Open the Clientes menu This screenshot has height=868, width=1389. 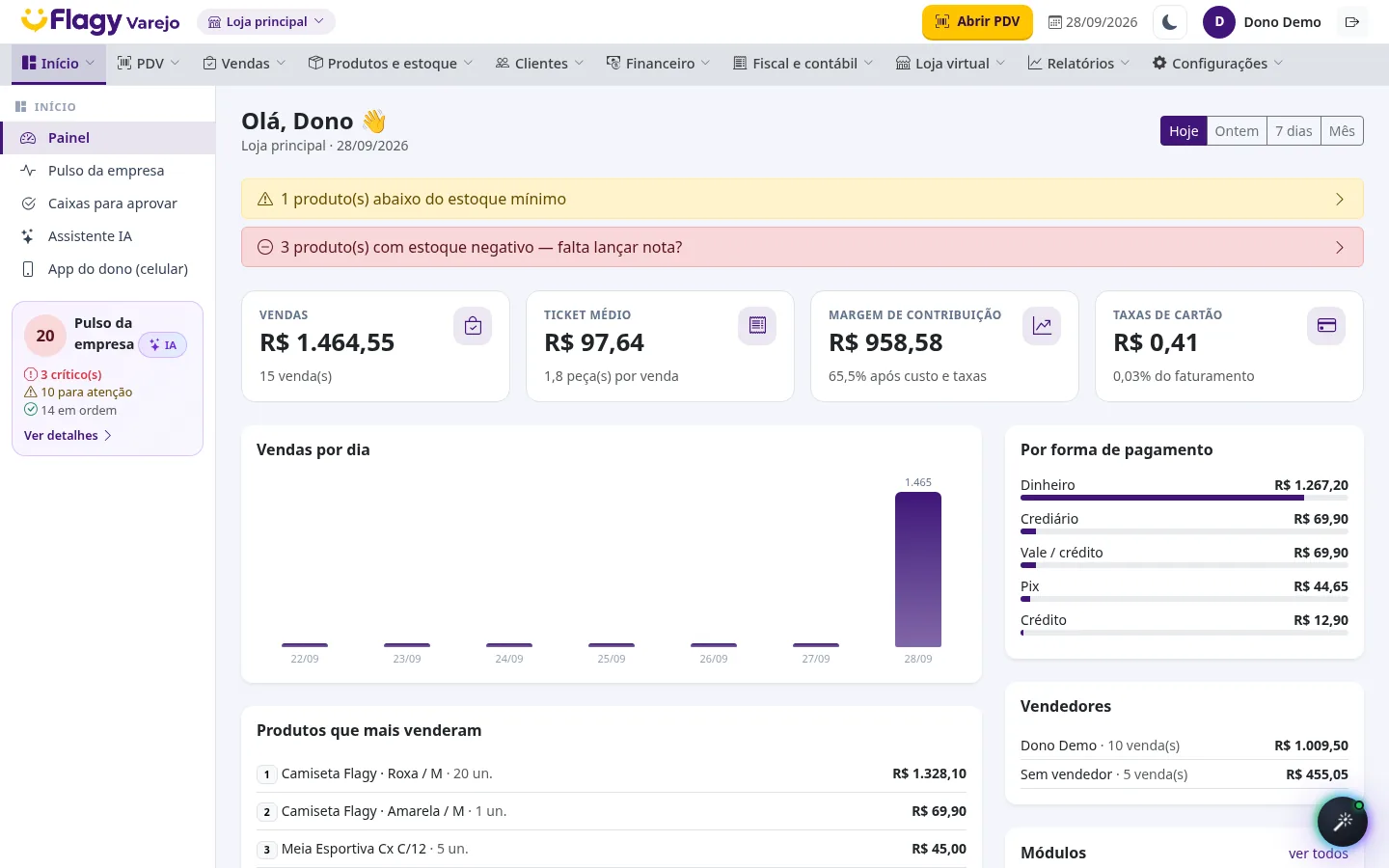540,64
